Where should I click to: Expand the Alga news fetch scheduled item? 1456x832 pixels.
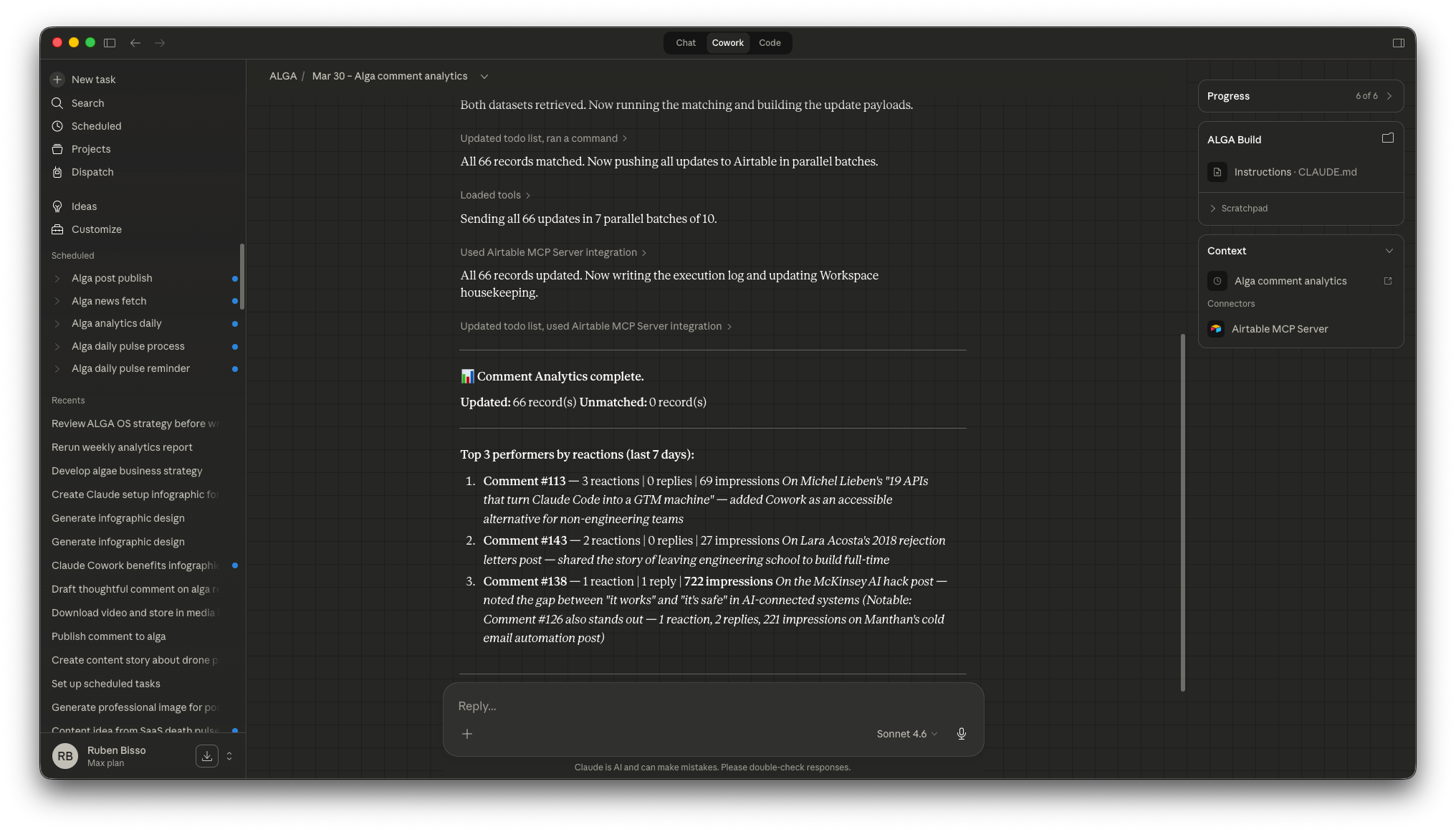click(57, 301)
